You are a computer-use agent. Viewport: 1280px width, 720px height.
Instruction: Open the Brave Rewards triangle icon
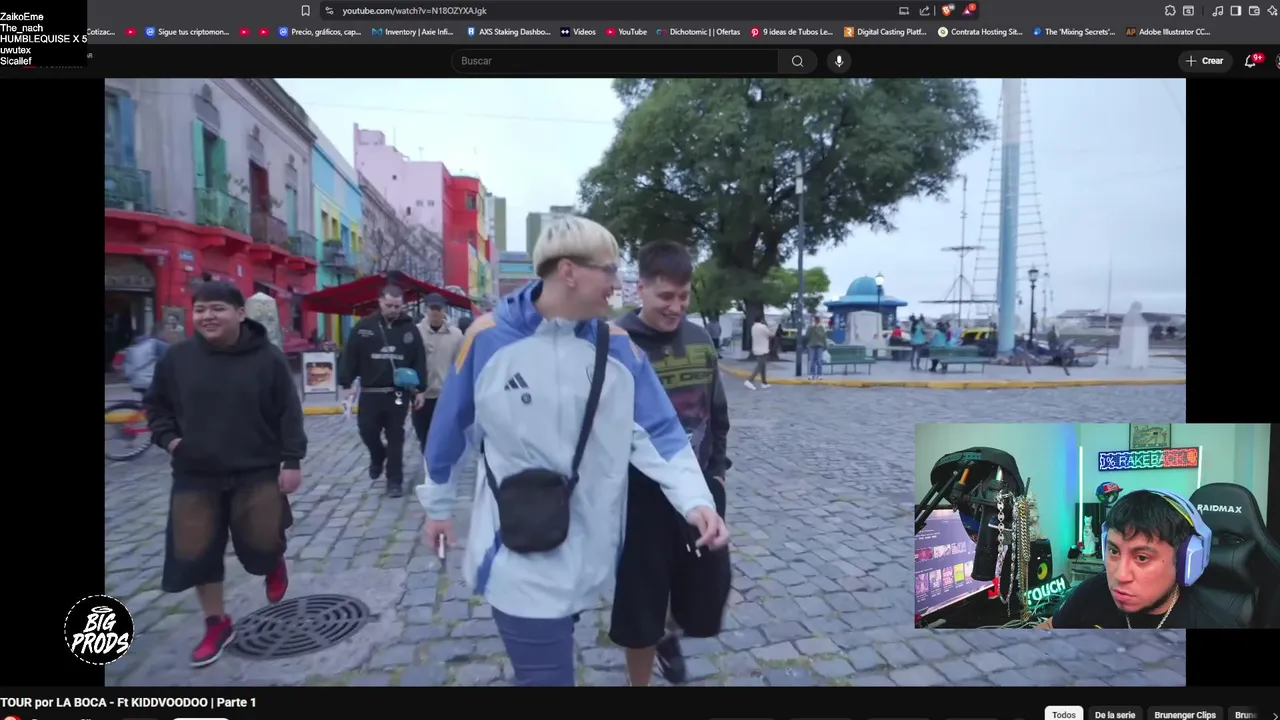(x=968, y=10)
